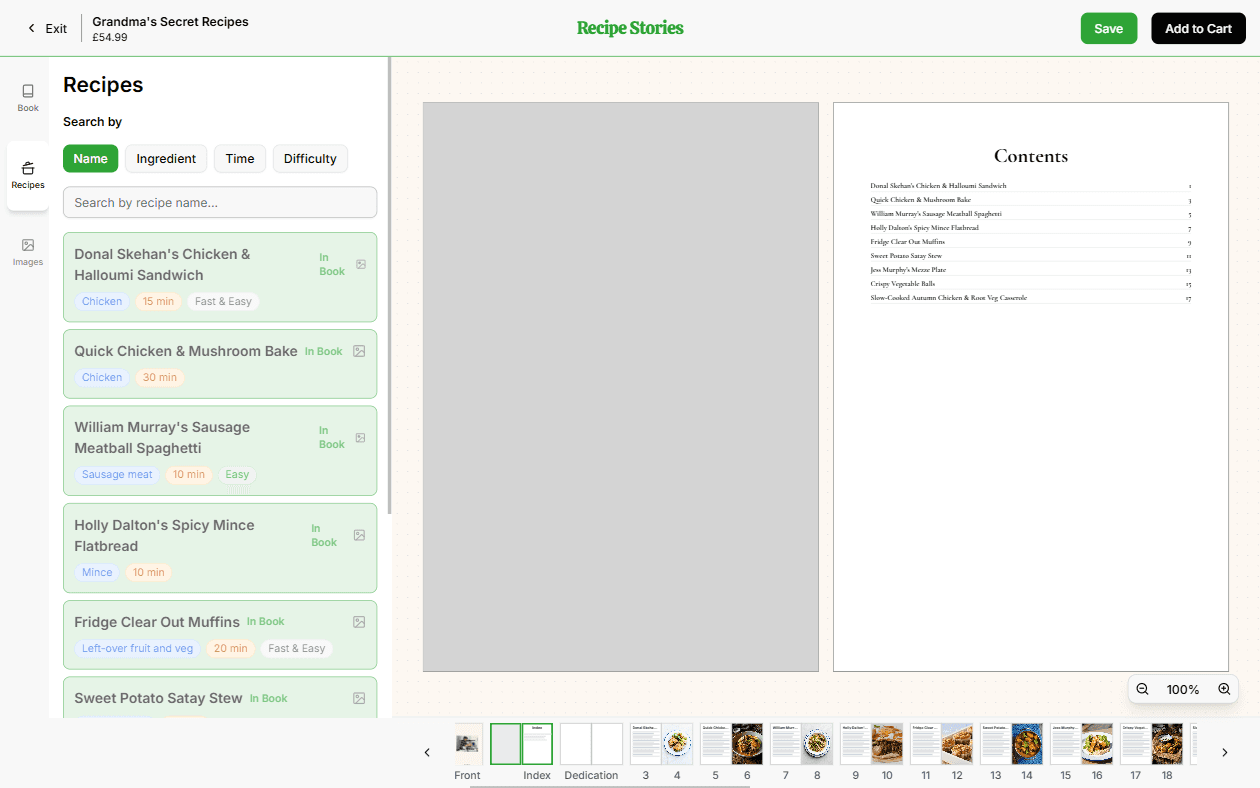Enable the Time search filter
Image resolution: width=1260 pixels, height=788 pixels.
(239, 158)
